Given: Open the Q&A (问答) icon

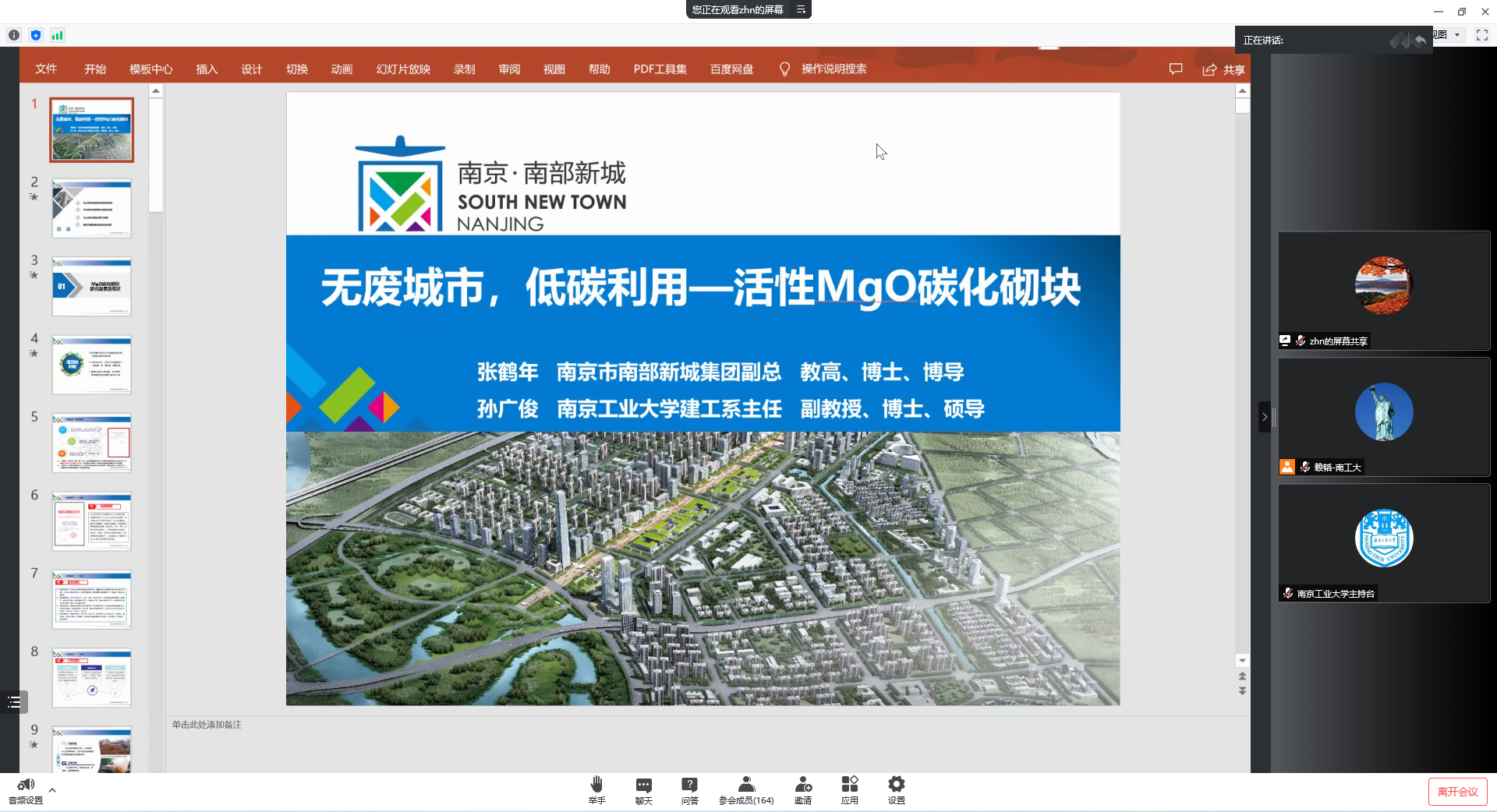Looking at the screenshot, I should 689,785.
